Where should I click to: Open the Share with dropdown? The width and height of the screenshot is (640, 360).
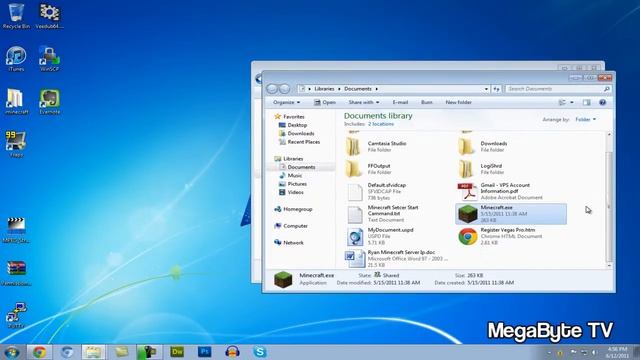click(x=364, y=102)
